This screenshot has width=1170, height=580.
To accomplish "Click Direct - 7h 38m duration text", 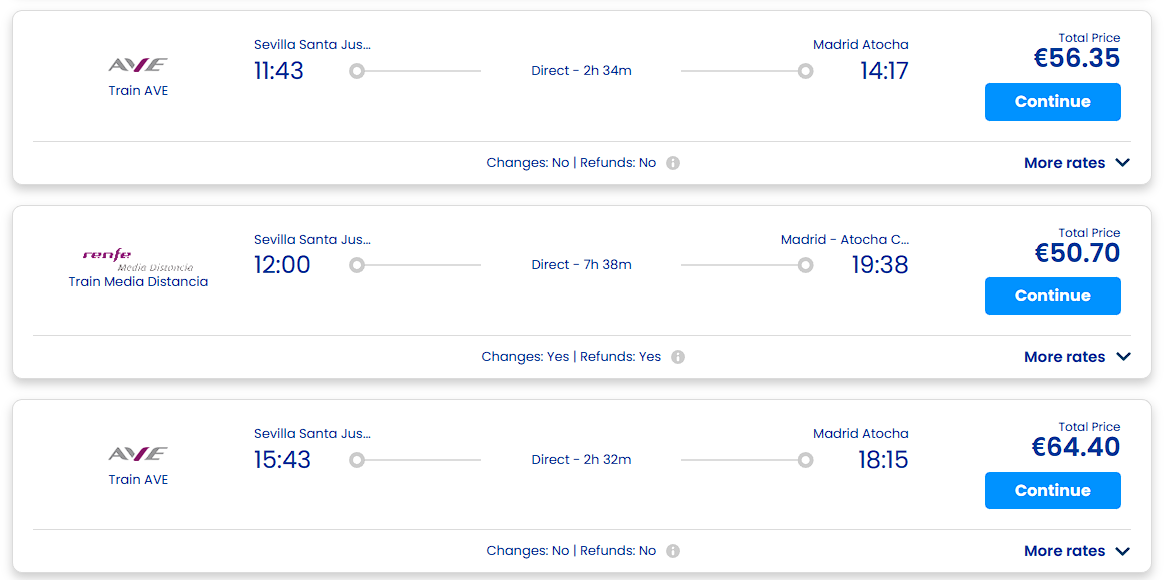I will pos(581,265).
